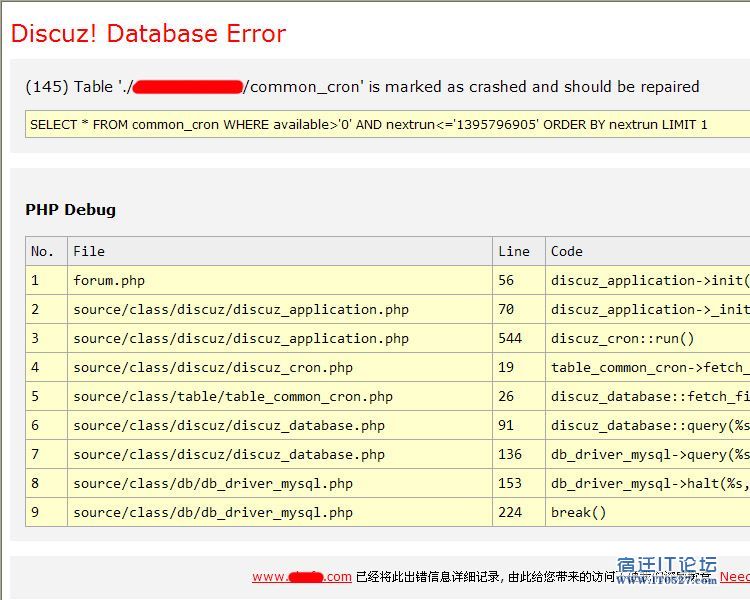The height and width of the screenshot is (600, 750).
Task: Click db_driver_mysql.php cell in row 9
Action: tap(280, 512)
